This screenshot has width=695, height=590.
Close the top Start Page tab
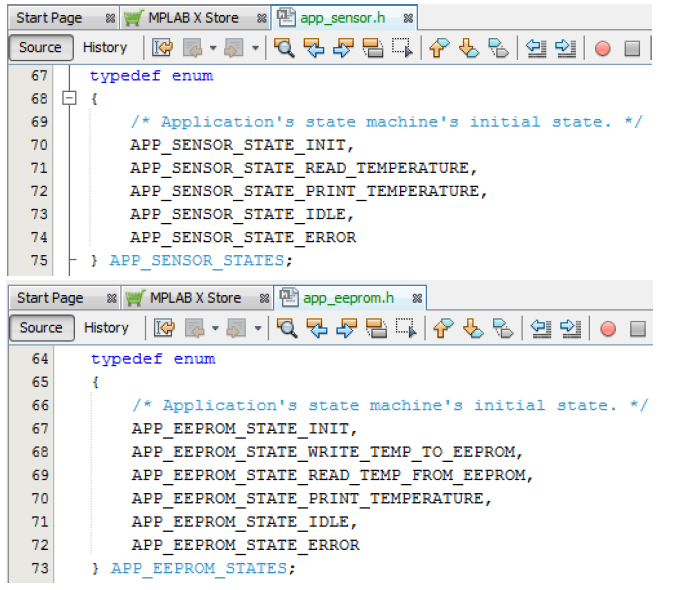click(110, 19)
